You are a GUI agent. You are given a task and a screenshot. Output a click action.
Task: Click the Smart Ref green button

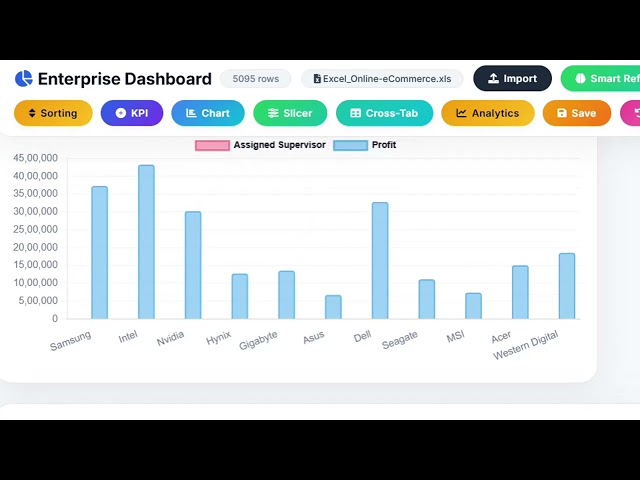(600, 78)
